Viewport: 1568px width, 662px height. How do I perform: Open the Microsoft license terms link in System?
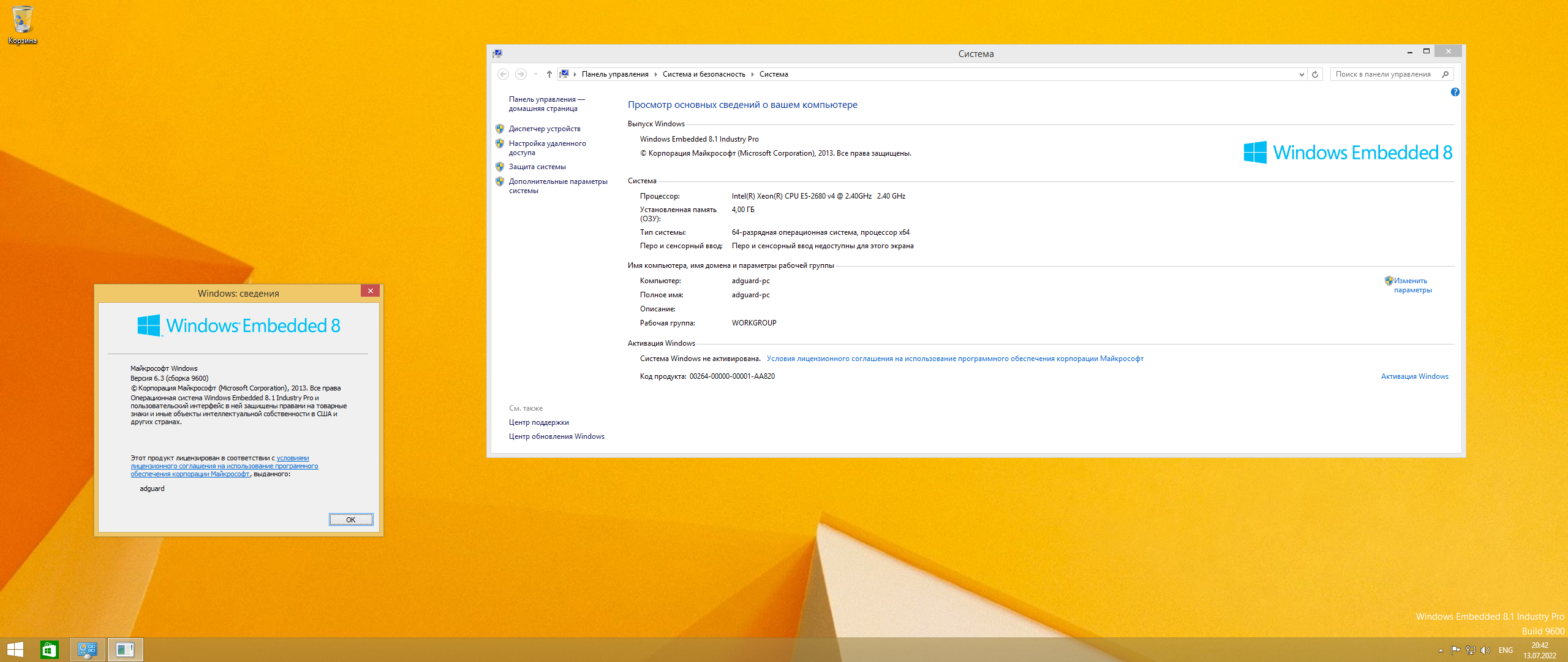click(x=955, y=359)
